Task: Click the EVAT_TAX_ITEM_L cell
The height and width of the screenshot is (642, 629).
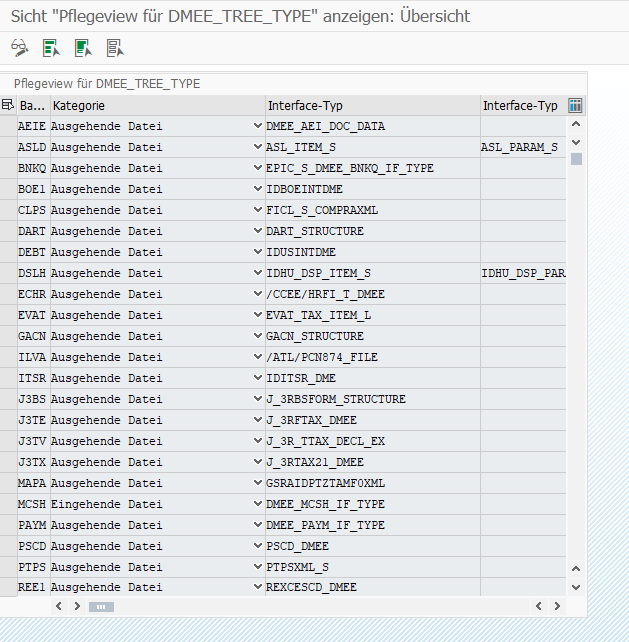Action: coord(373,315)
